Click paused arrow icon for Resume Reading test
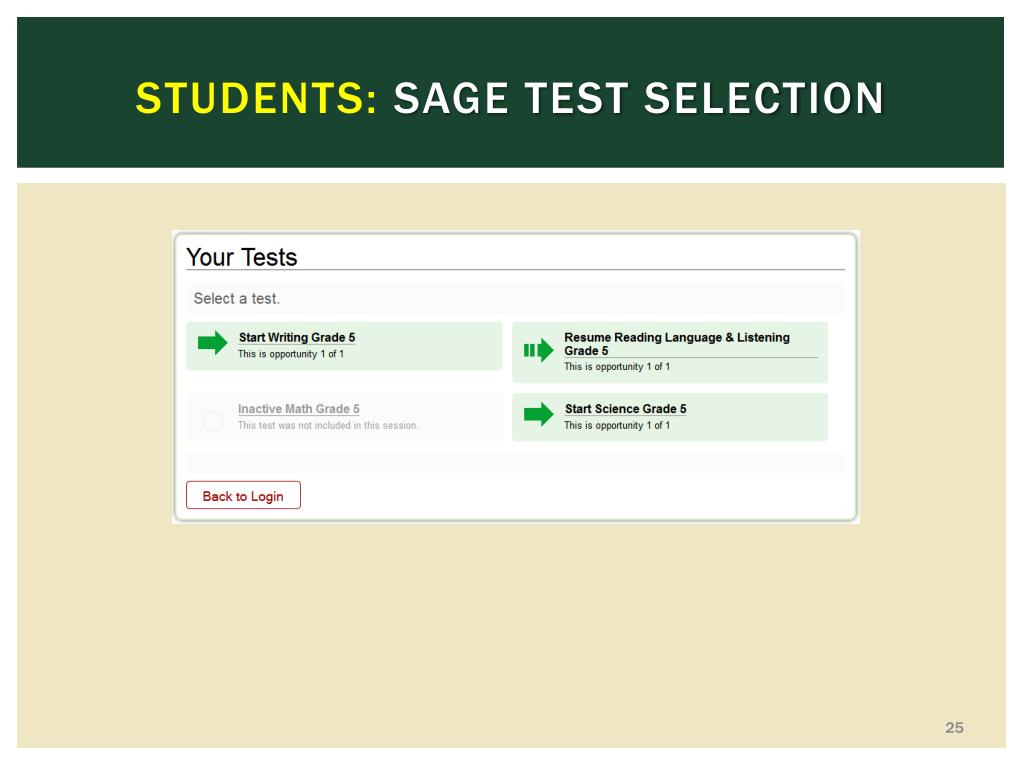This screenshot has height=768, width=1024. [x=538, y=351]
